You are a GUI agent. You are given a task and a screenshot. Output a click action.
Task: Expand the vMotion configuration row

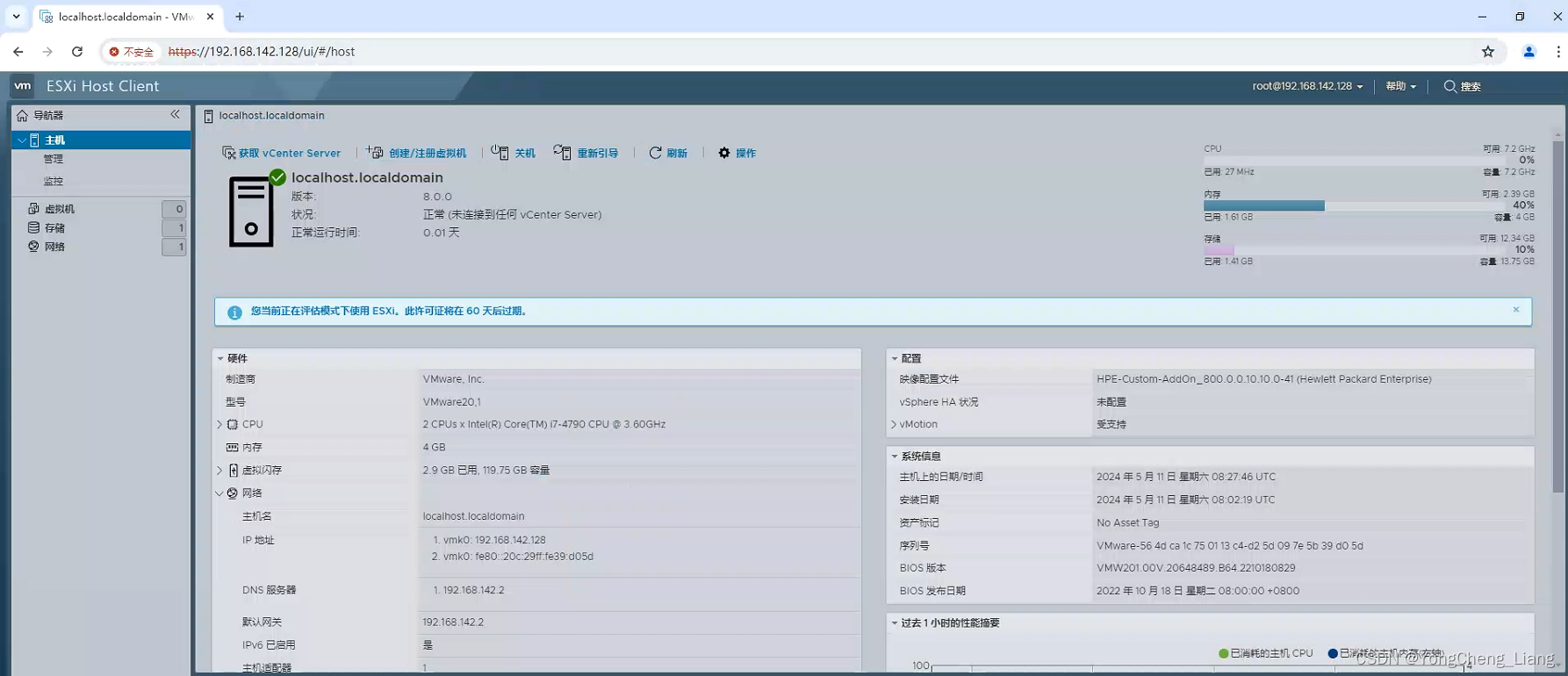pyautogui.click(x=894, y=424)
